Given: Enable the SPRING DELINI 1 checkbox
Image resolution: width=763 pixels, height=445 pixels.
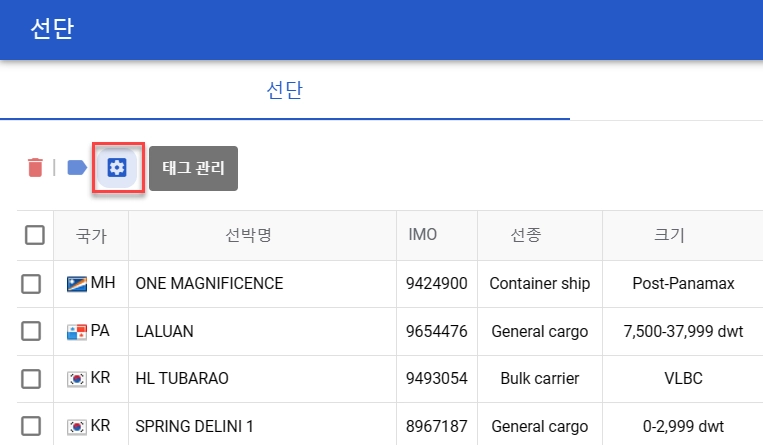Looking at the screenshot, I should click(31, 427).
